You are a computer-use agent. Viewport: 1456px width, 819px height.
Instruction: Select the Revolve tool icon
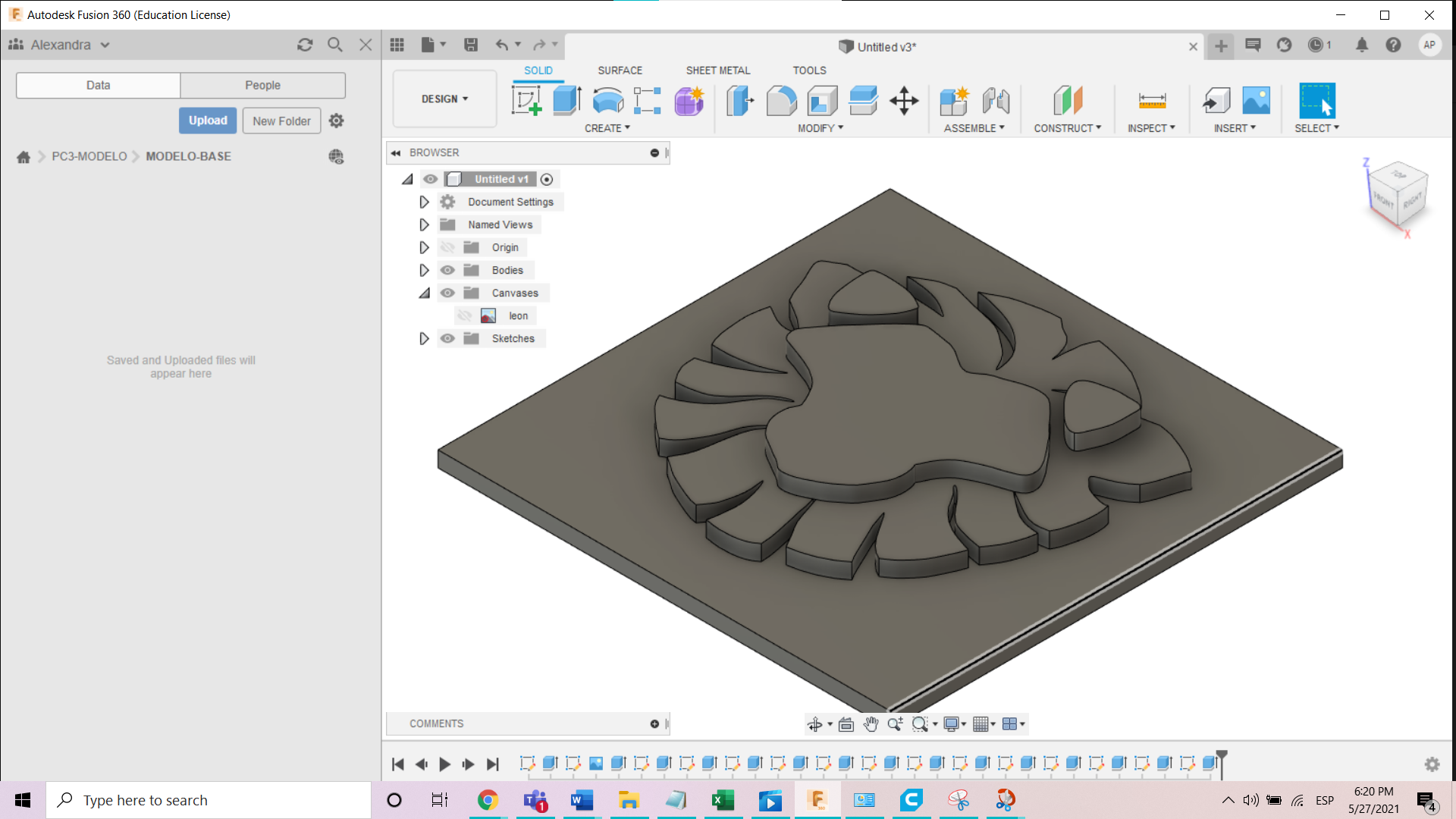[x=607, y=100]
